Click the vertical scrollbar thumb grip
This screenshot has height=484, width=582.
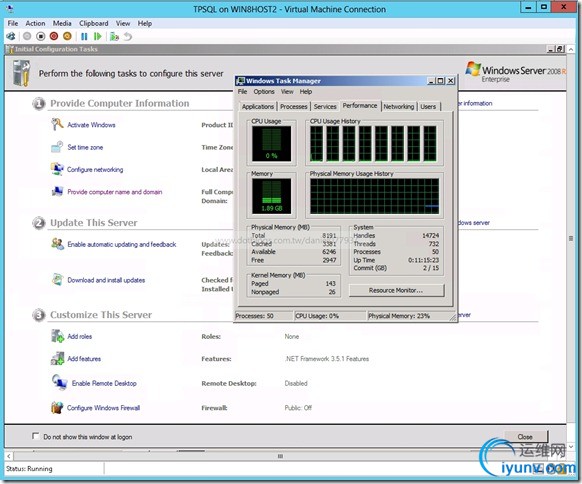click(x=571, y=238)
